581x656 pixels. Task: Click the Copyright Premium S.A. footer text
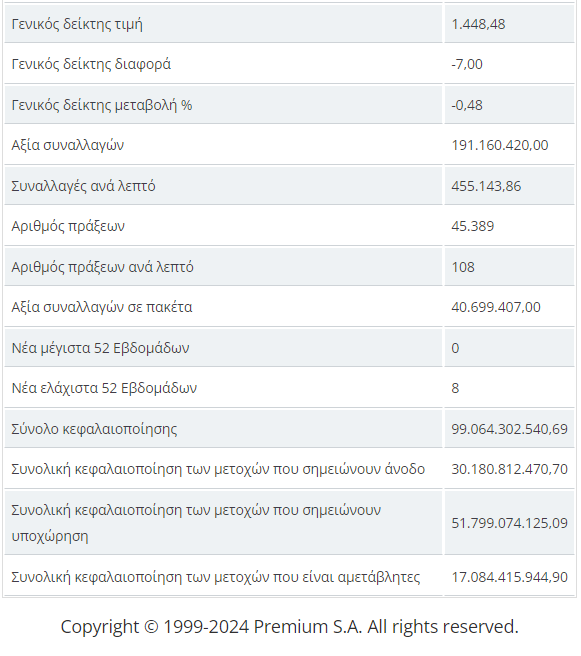pos(289,627)
